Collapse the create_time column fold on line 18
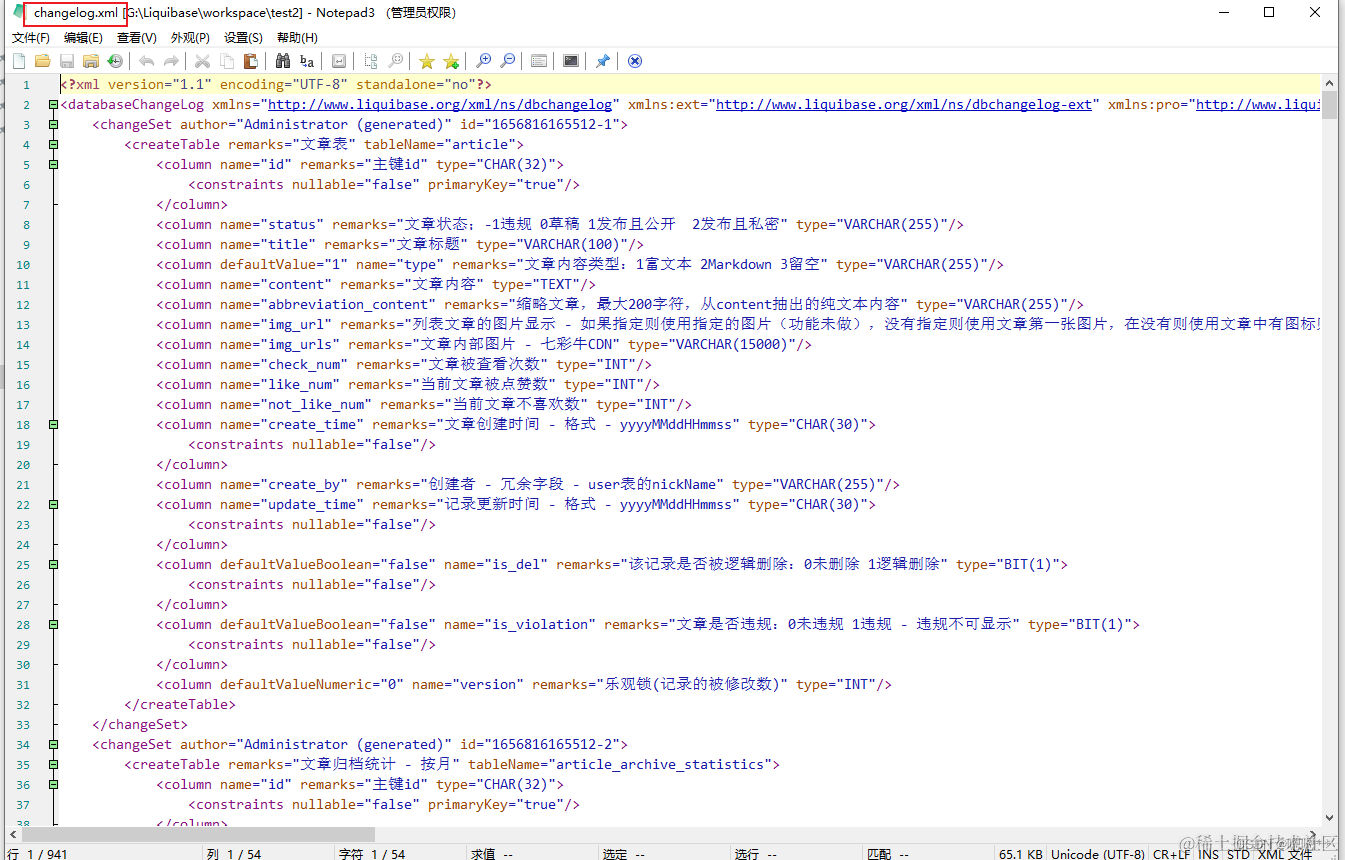 tap(53, 424)
